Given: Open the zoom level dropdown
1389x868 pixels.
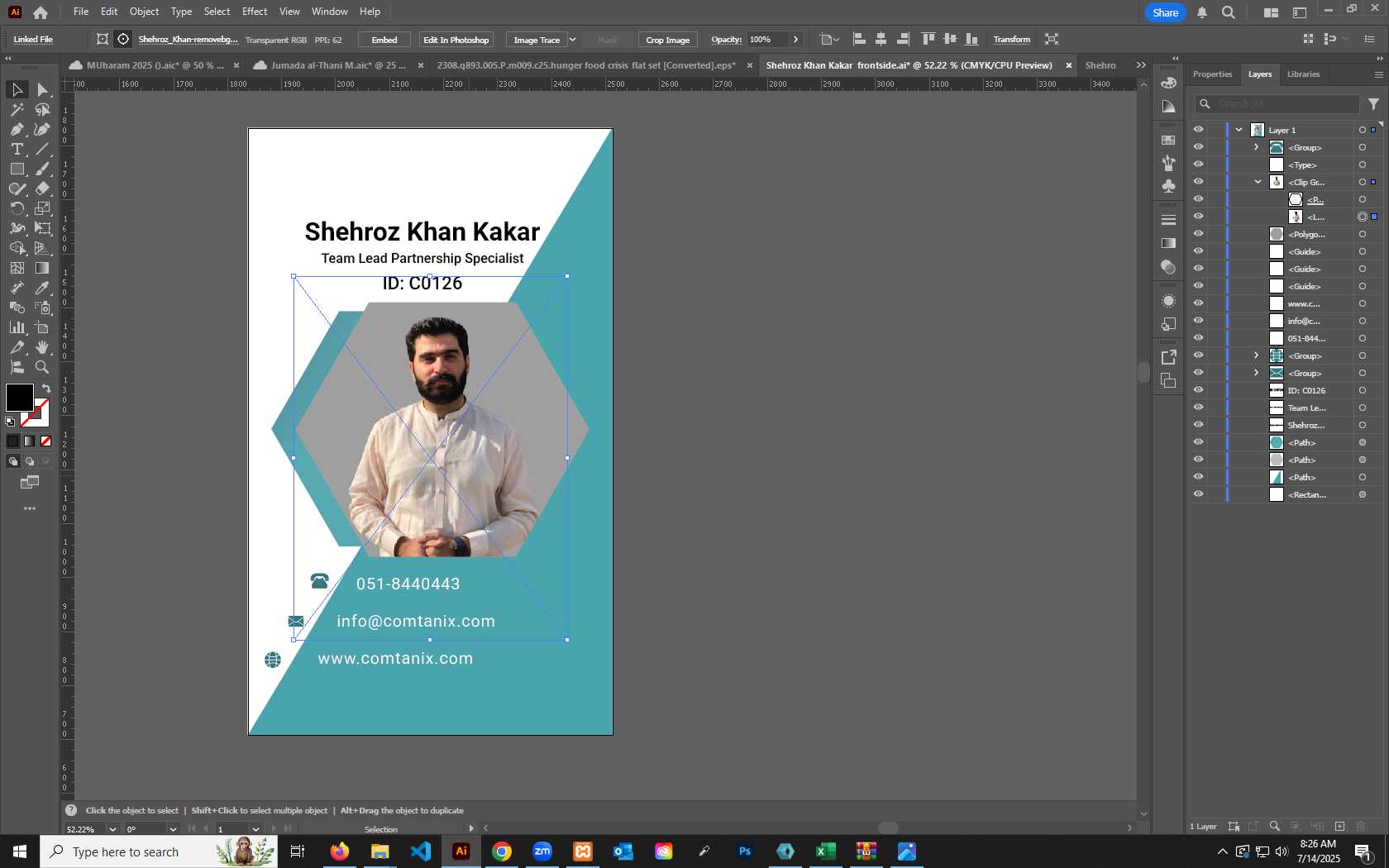Looking at the screenshot, I should (x=112, y=829).
